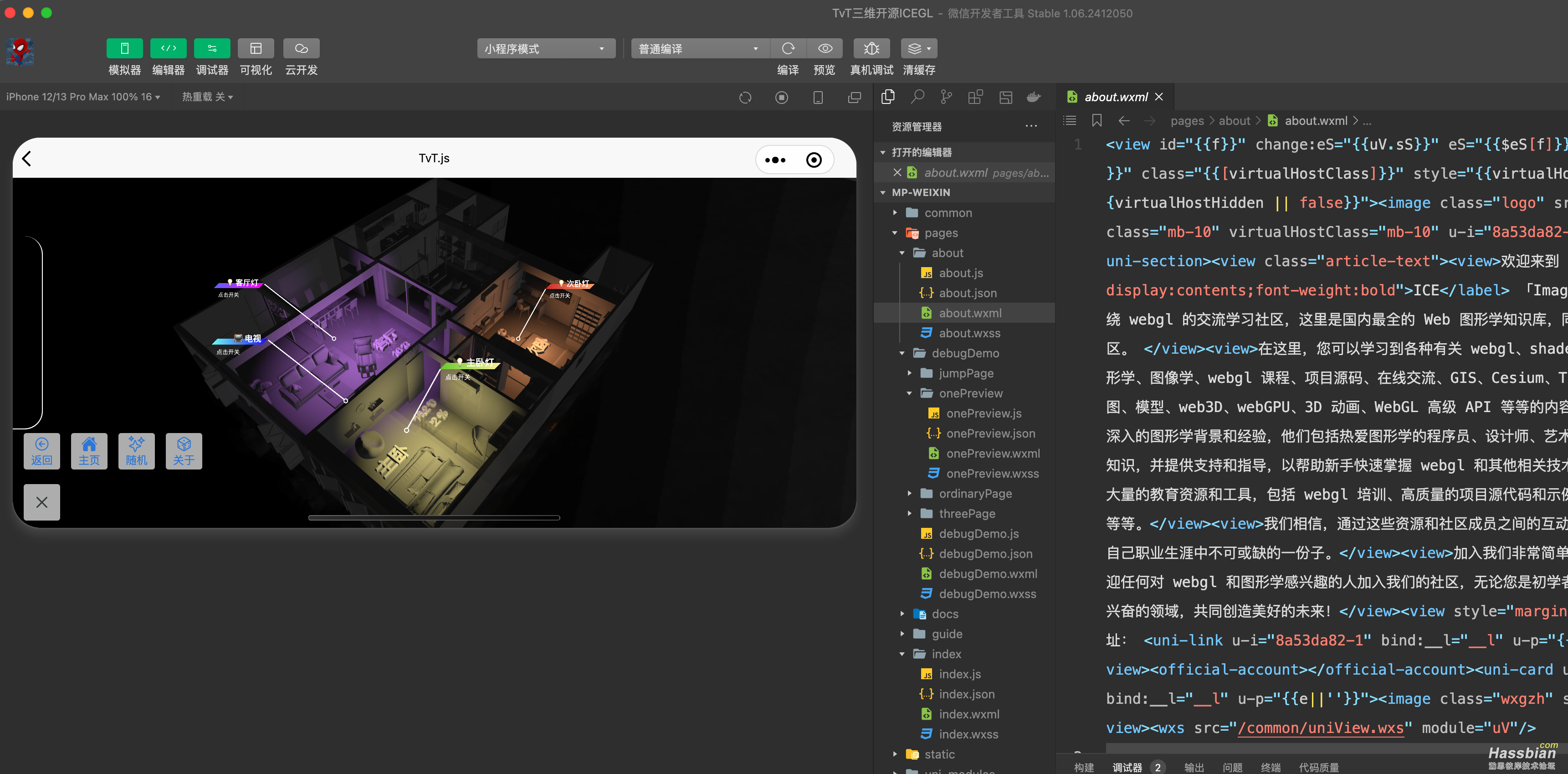Image resolution: width=1568 pixels, height=774 pixels.
Task: Collapse the pages folder
Action: pos(965,232)
